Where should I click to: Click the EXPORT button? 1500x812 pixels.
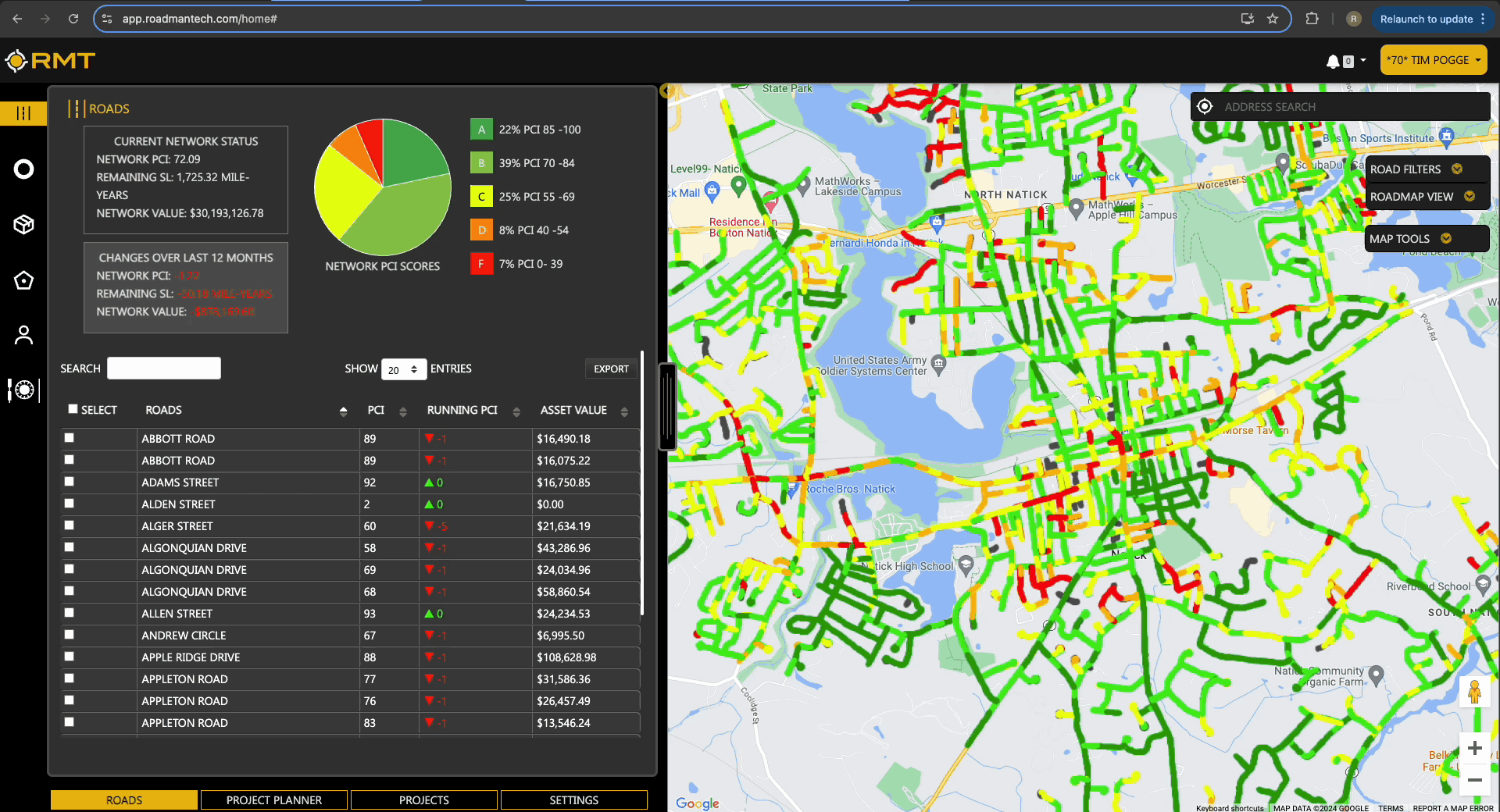point(611,369)
